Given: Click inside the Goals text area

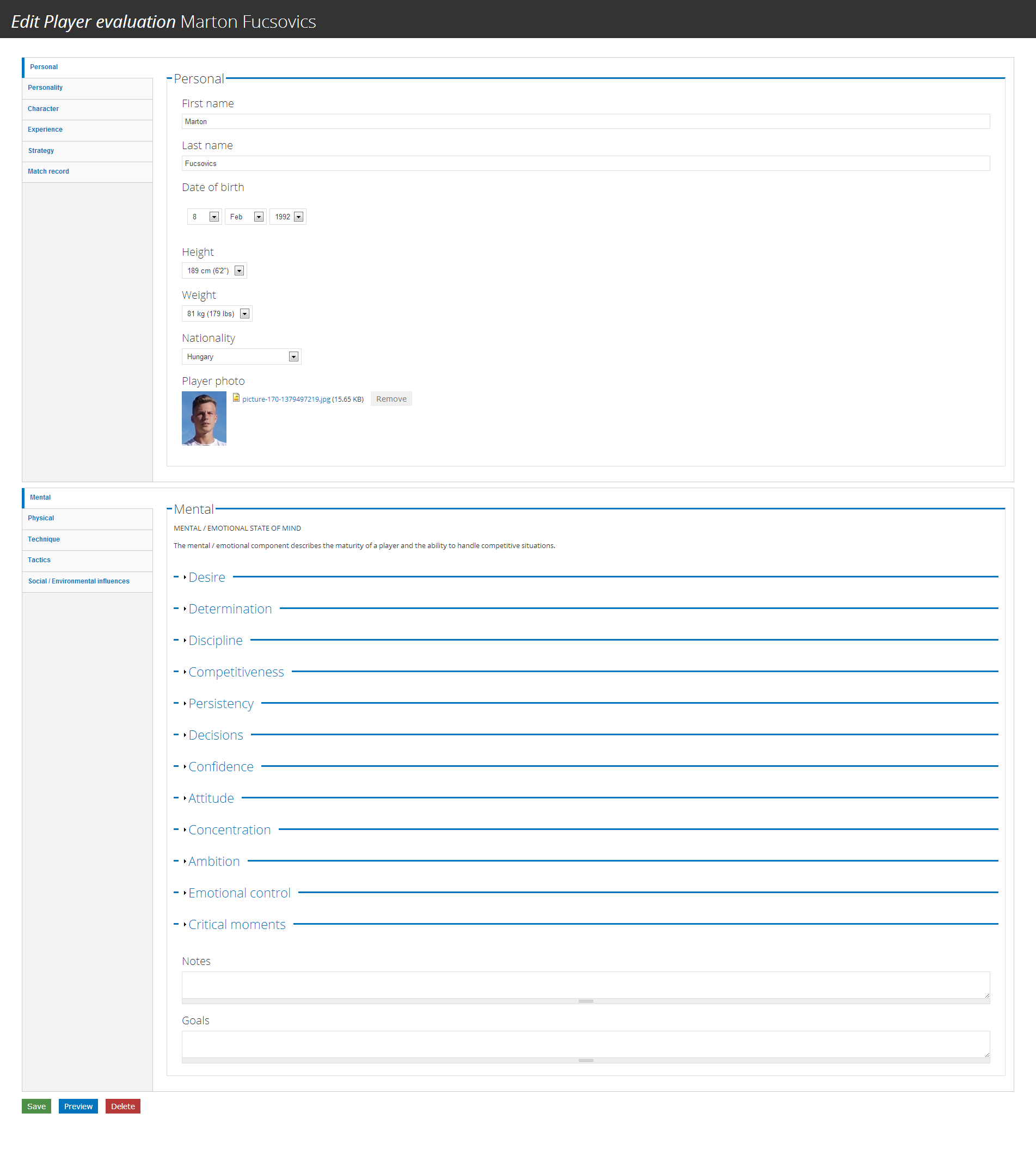Looking at the screenshot, I should 585,1045.
